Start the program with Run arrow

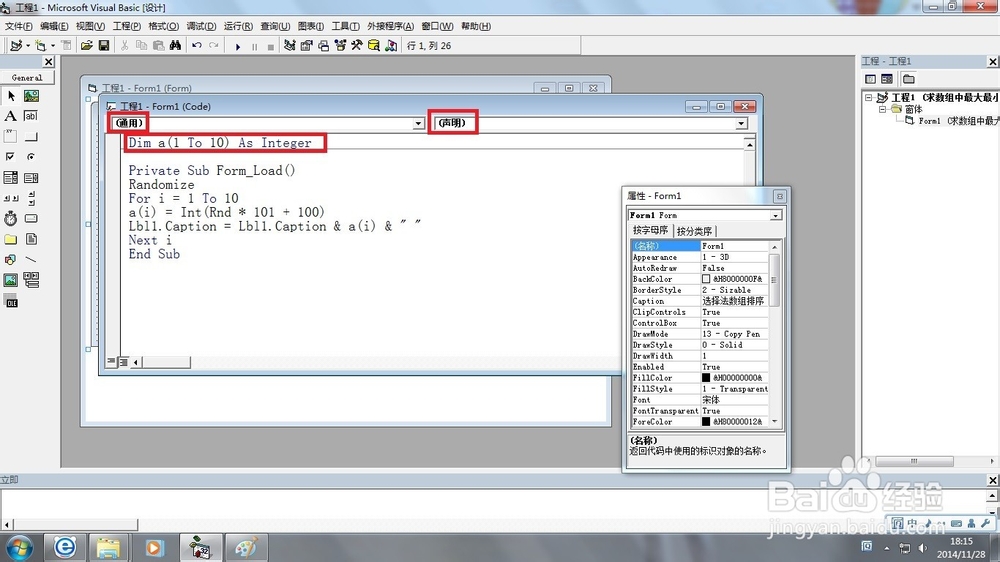pyautogui.click(x=238, y=46)
